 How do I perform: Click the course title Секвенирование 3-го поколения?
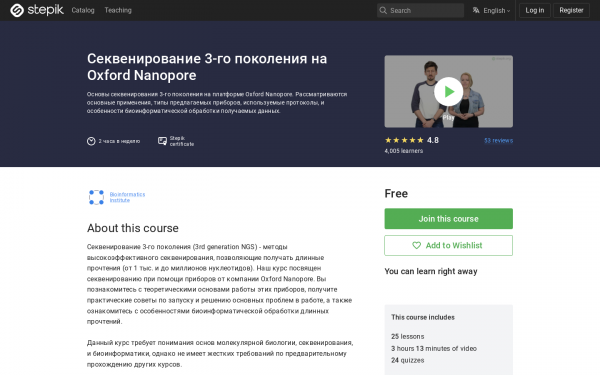point(207,67)
